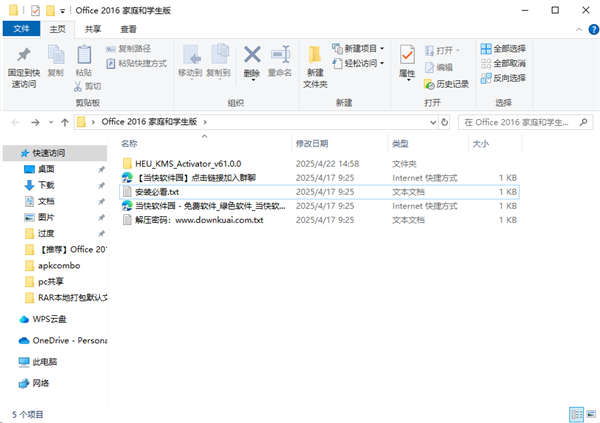Screen dimensions: 600x423
Task: Click Office 2016 家庭和学生版 in address bar
Action: (x=149, y=122)
